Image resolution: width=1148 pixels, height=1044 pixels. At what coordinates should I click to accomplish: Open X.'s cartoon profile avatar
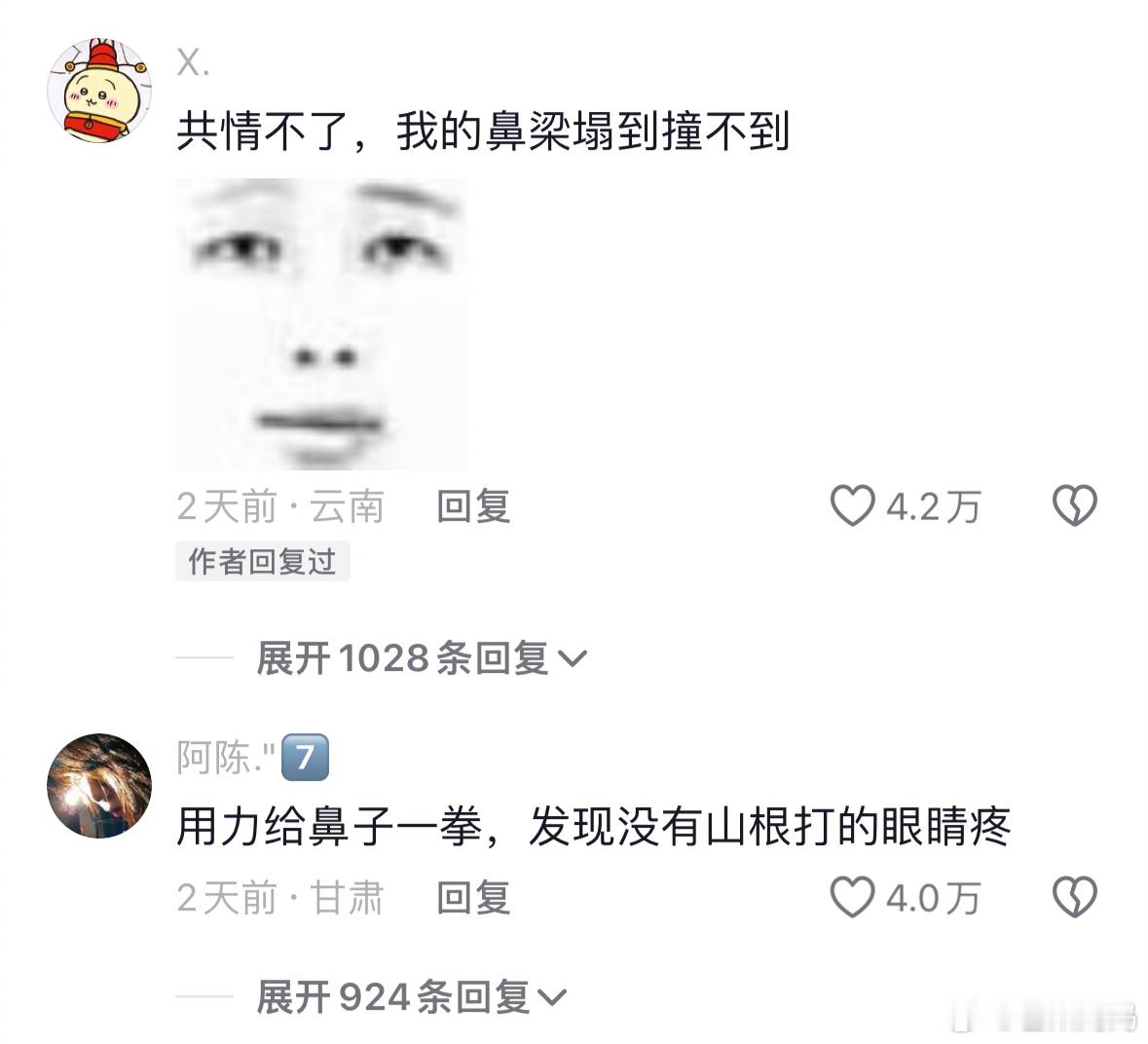99,90
